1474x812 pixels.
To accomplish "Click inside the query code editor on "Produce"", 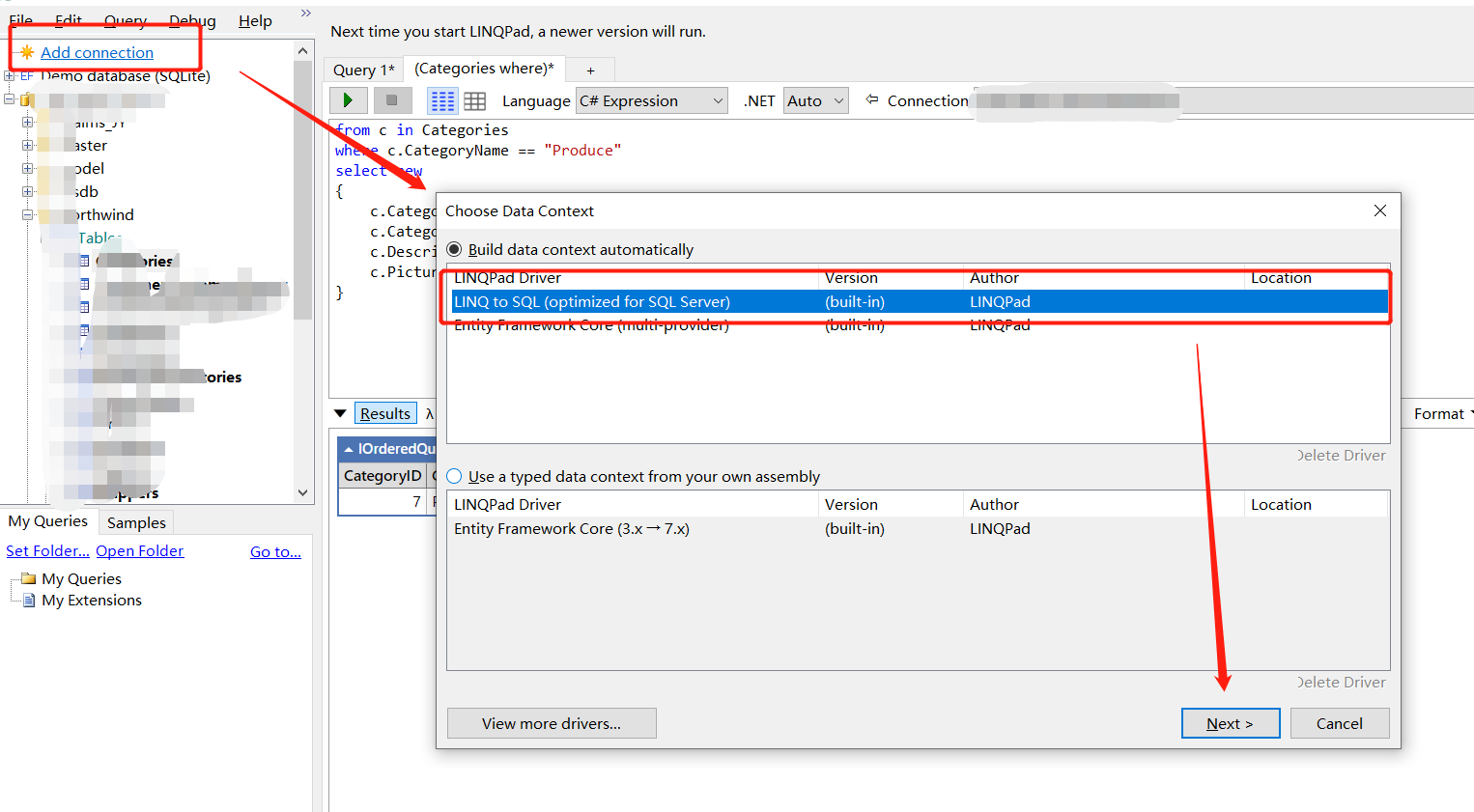I will (582, 150).
